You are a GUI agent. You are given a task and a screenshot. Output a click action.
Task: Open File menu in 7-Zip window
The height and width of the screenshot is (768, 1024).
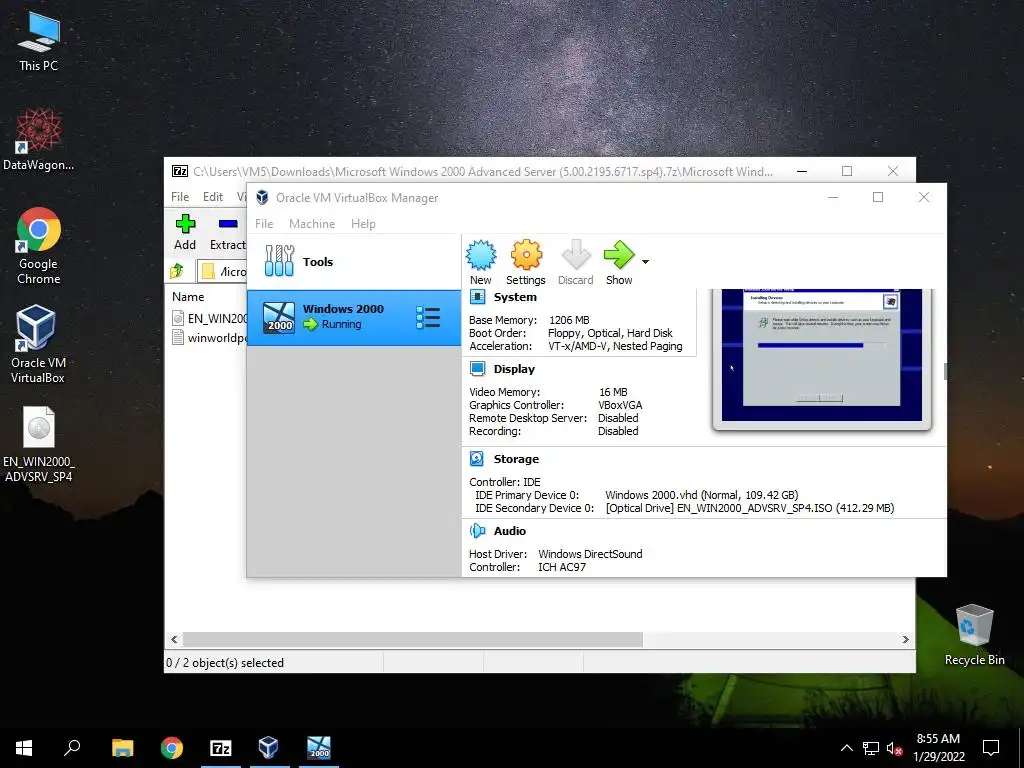tap(180, 197)
